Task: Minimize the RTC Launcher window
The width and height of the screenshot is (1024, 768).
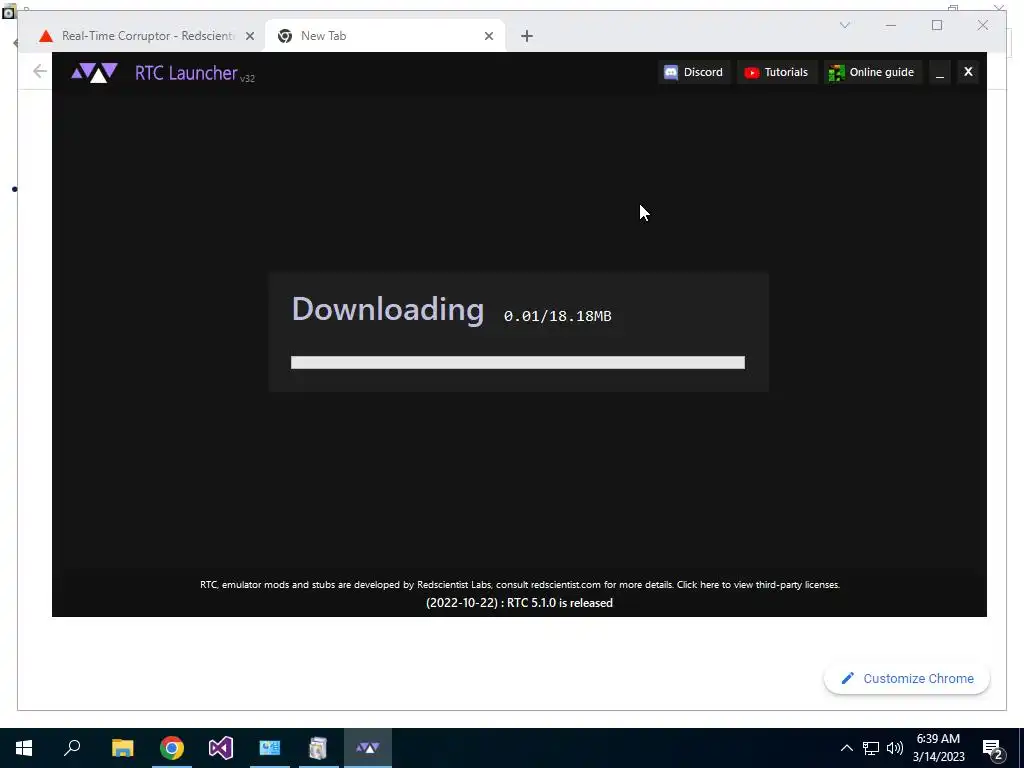Action: click(x=940, y=72)
